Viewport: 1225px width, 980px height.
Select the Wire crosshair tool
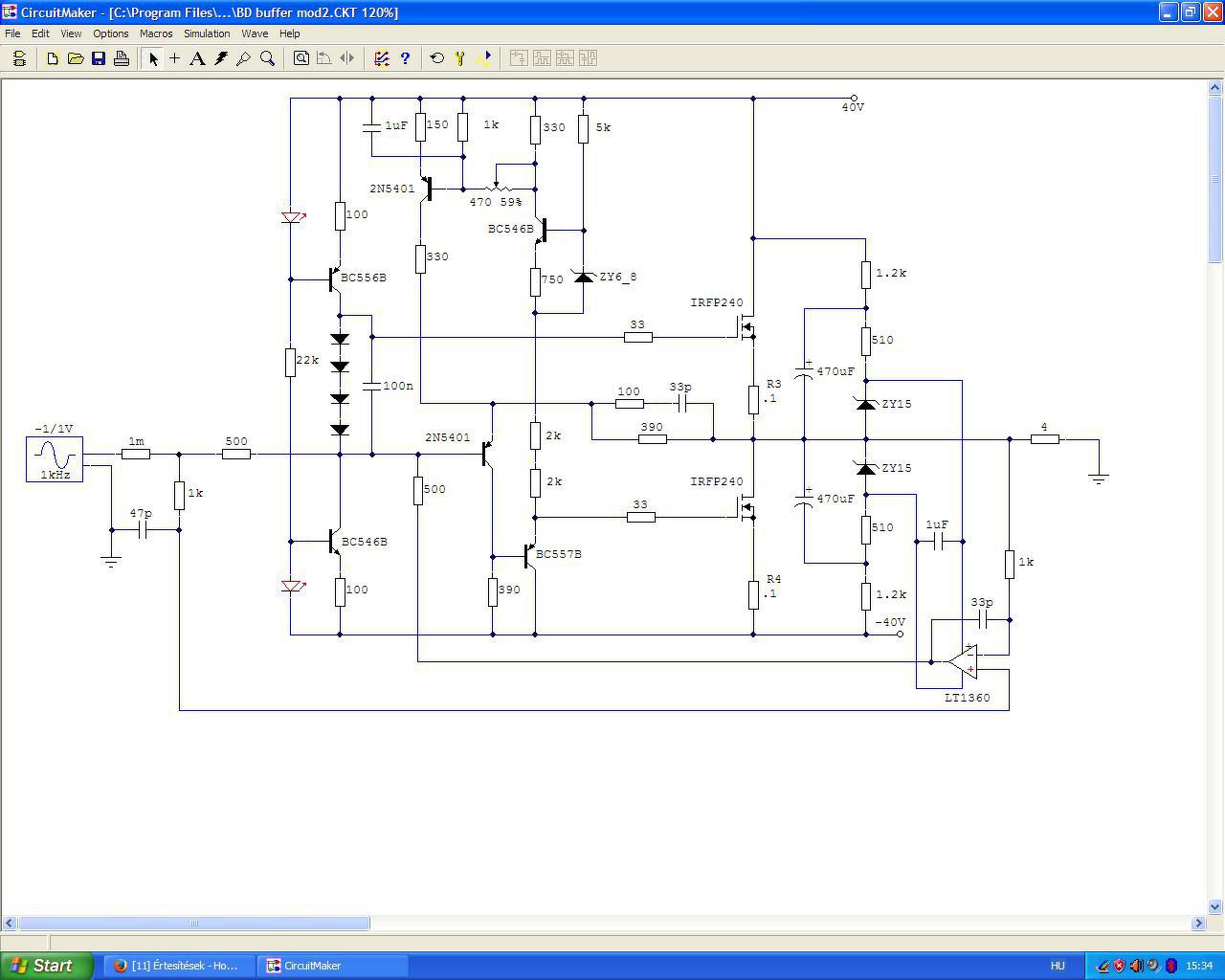pyautogui.click(x=175, y=58)
